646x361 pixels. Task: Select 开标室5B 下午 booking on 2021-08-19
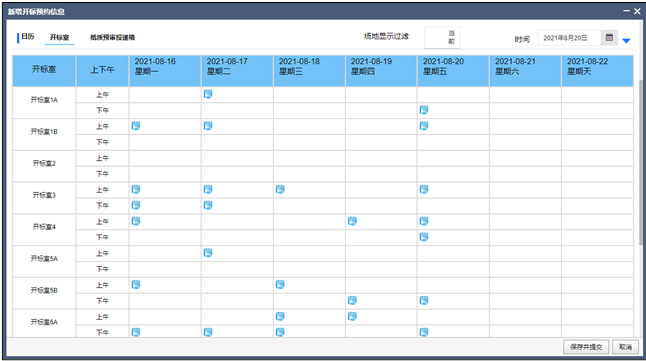(x=352, y=300)
